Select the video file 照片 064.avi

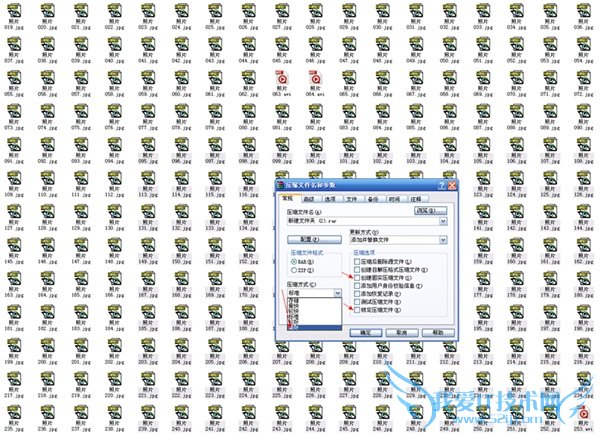click(315, 83)
